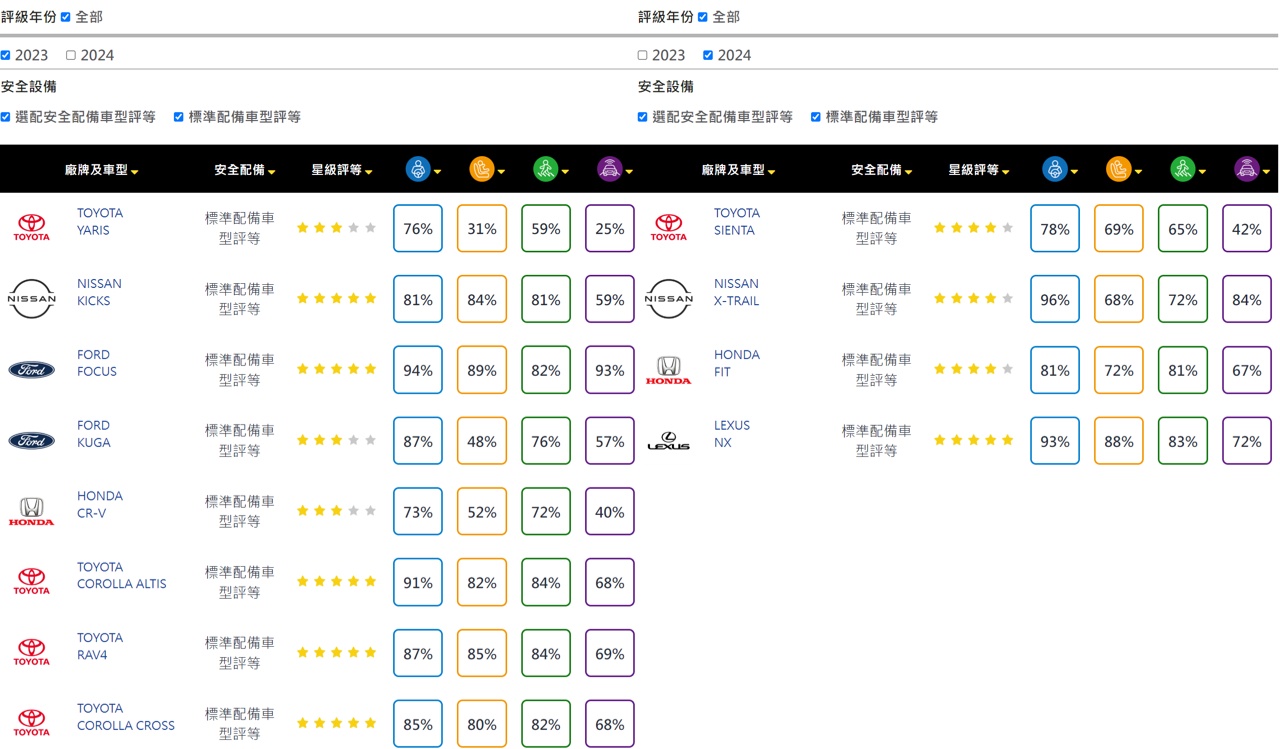
Task: Click Kuga 48% child score box
Action: pyautogui.click(x=482, y=441)
